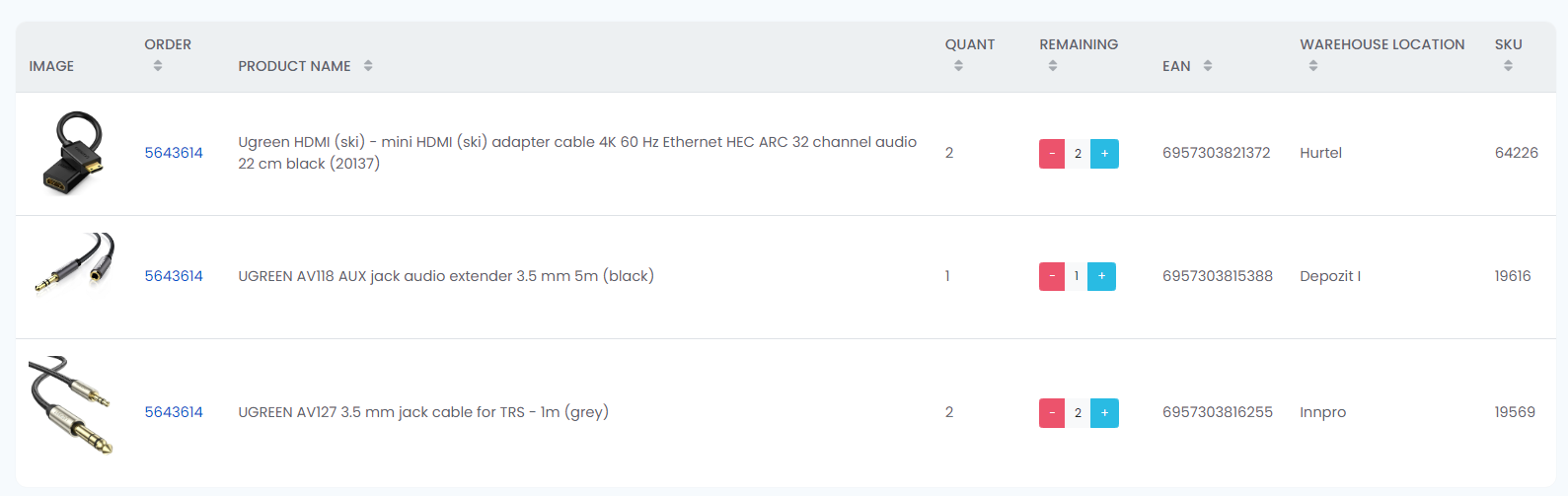The image size is (1568, 496).
Task: Decrease remaining for Ugreen HDMI adapter cable
Action: pyautogui.click(x=1052, y=154)
